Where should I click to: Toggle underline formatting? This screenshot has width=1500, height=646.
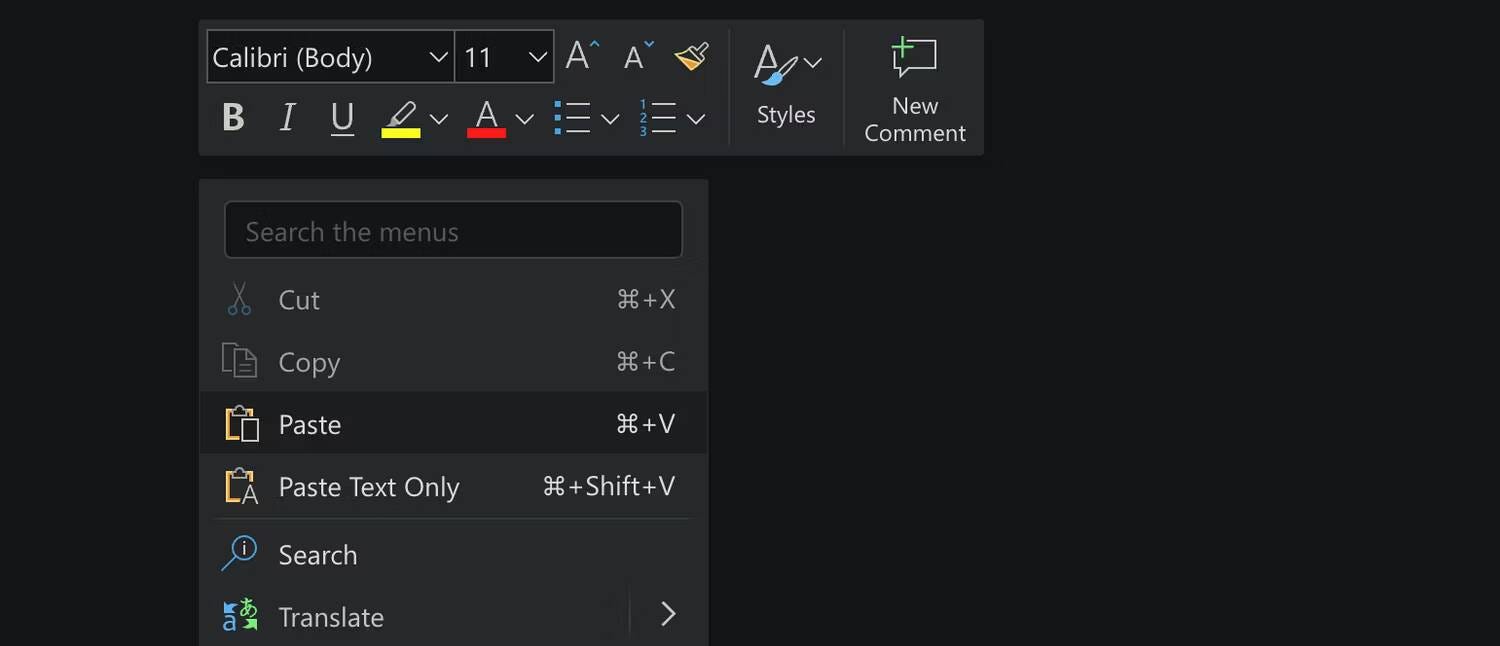[x=342, y=117]
